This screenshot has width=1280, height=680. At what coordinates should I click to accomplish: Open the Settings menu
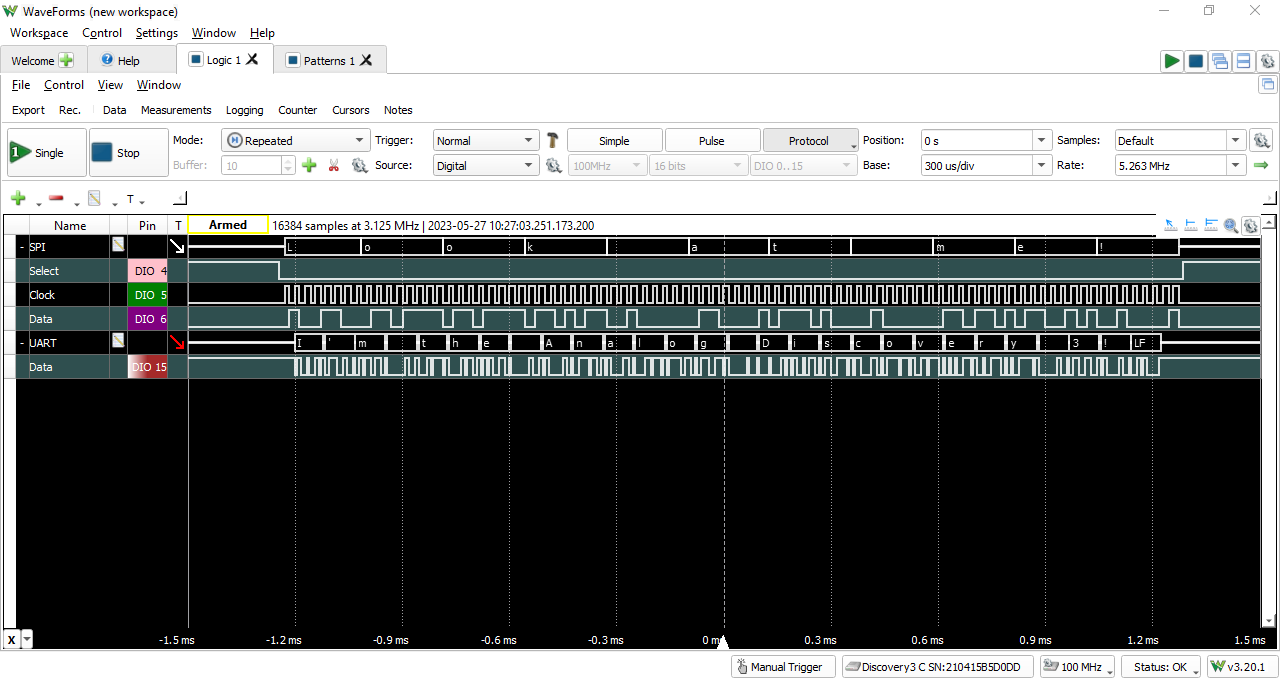(156, 33)
